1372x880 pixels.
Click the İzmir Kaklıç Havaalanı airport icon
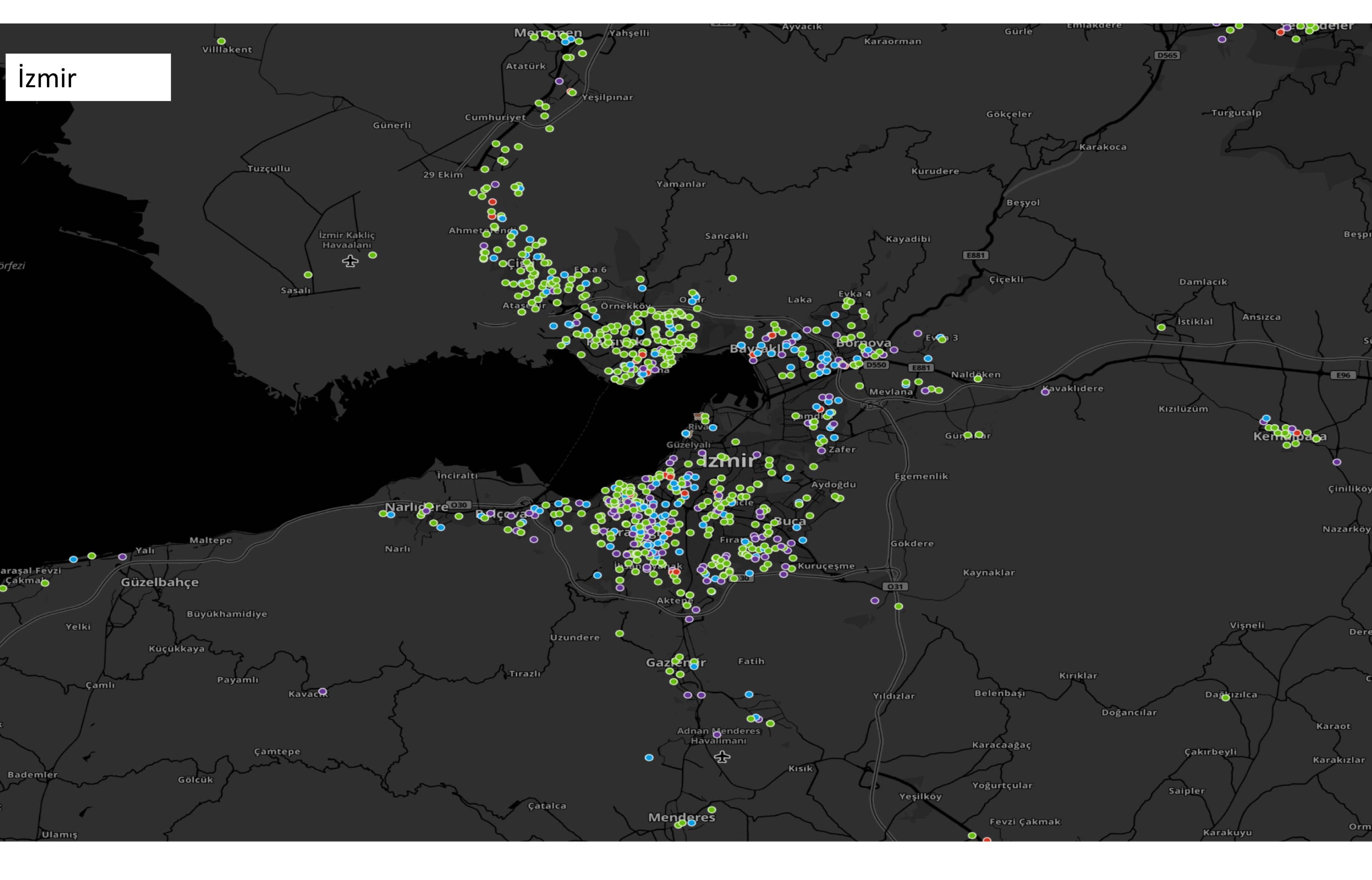coord(350,261)
